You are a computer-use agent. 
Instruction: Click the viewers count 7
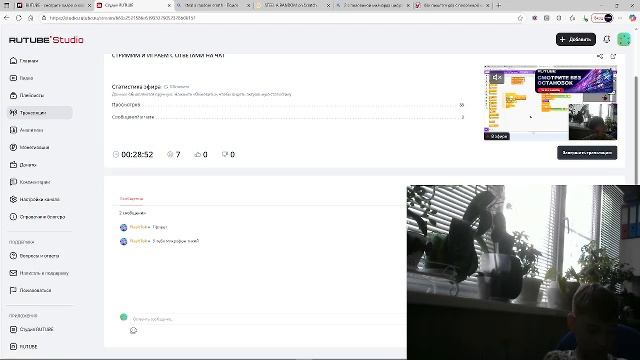(x=174, y=154)
